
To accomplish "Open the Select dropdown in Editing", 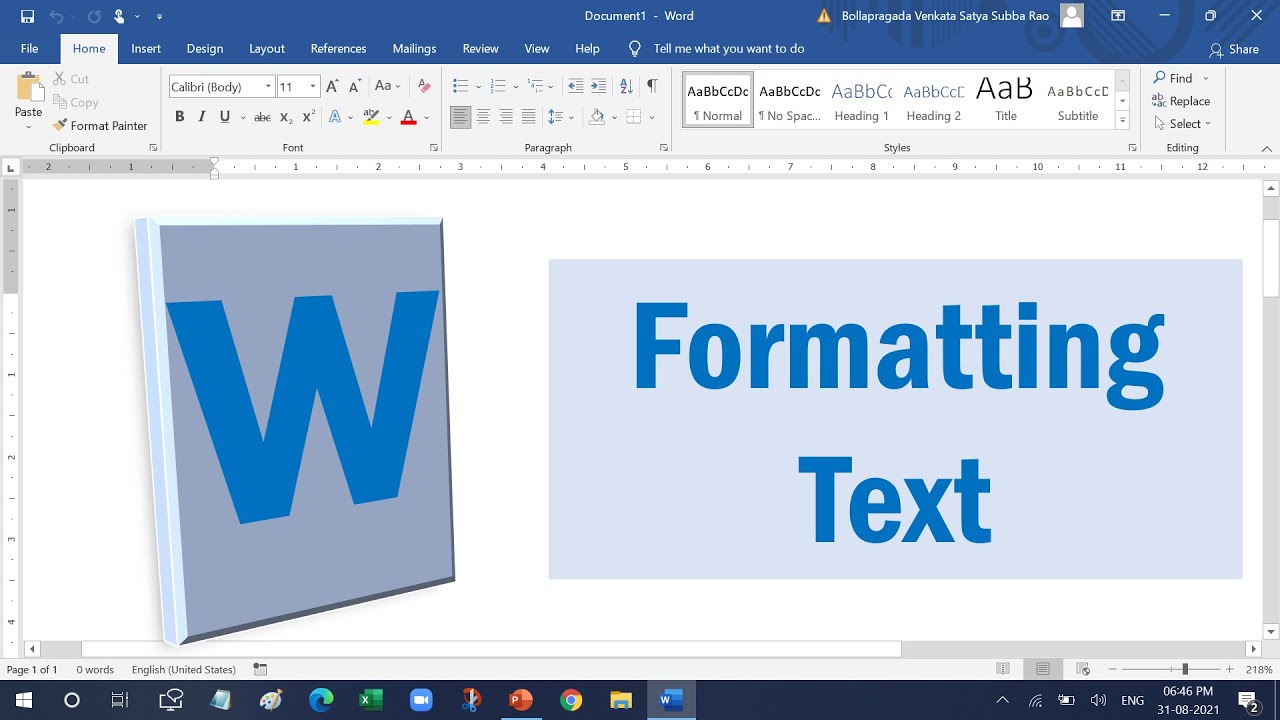I will pos(1181,124).
